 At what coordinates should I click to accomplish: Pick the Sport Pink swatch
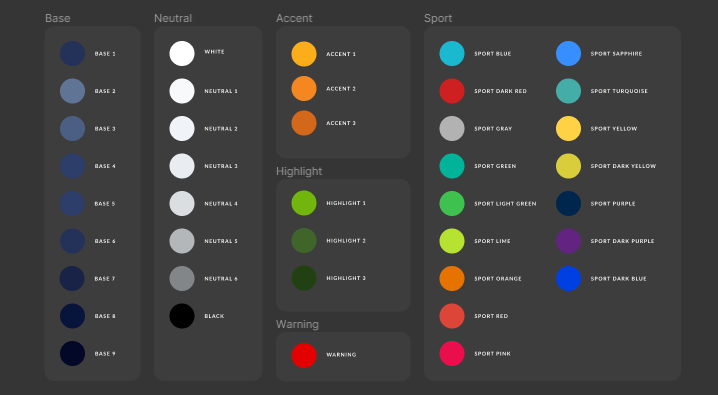coord(452,353)
